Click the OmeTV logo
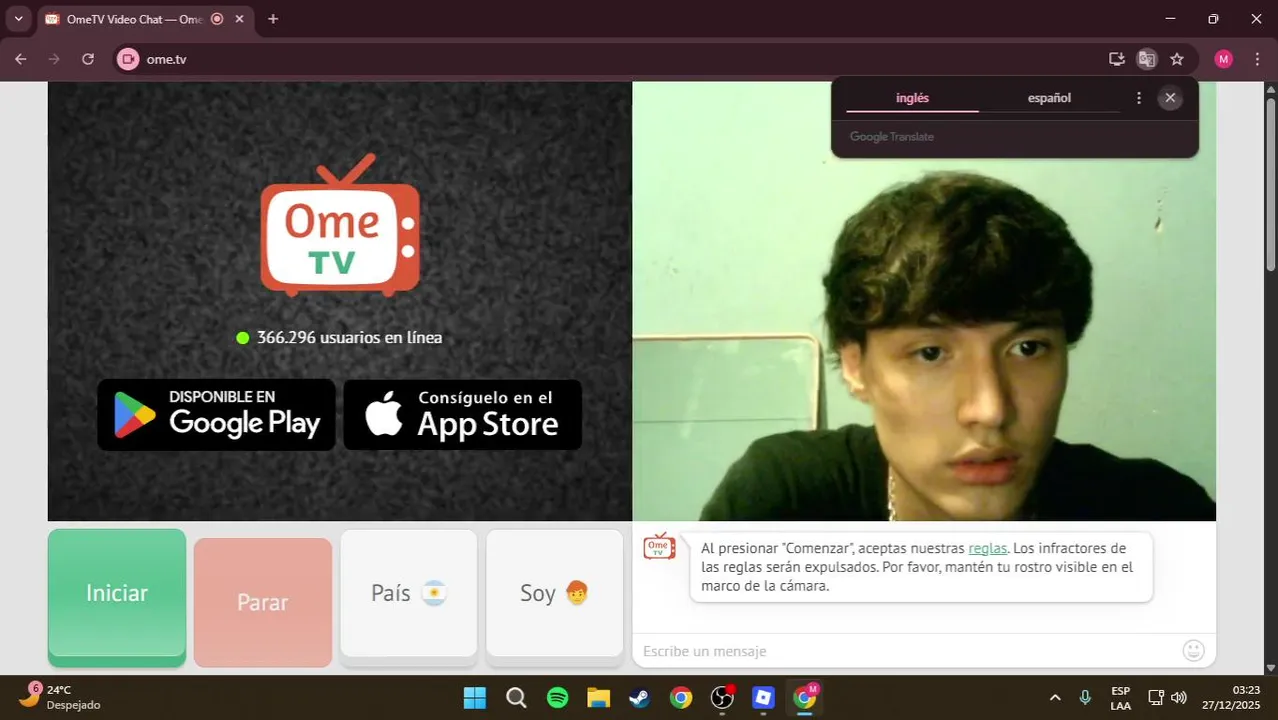Viewport: 1278px width, 720px height. (x=340, y=226)
